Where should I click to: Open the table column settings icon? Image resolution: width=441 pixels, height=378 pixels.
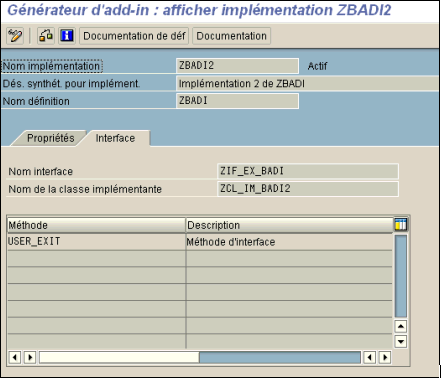(401, 225)
